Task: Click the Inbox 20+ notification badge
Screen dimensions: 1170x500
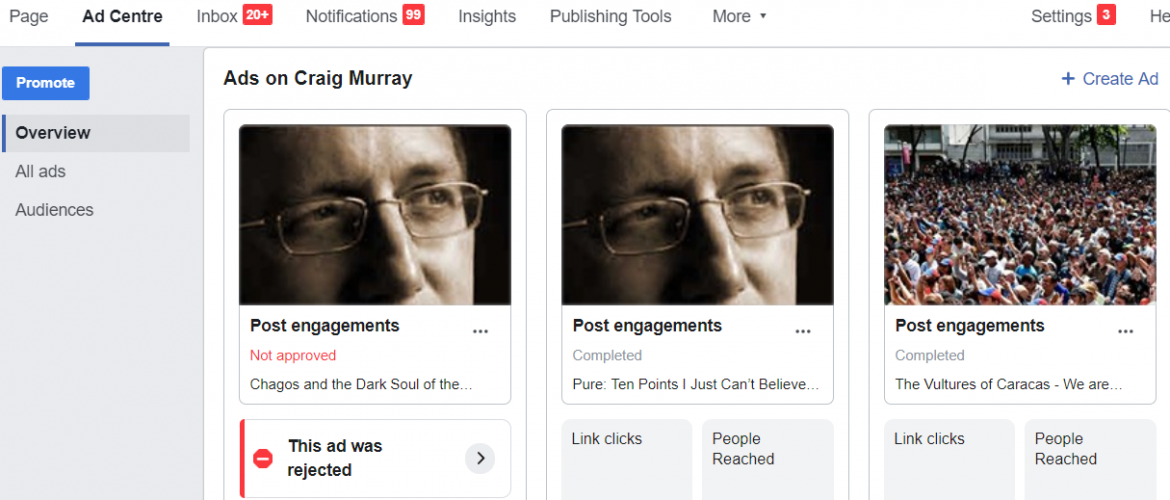Action: [x=257, y=15]
